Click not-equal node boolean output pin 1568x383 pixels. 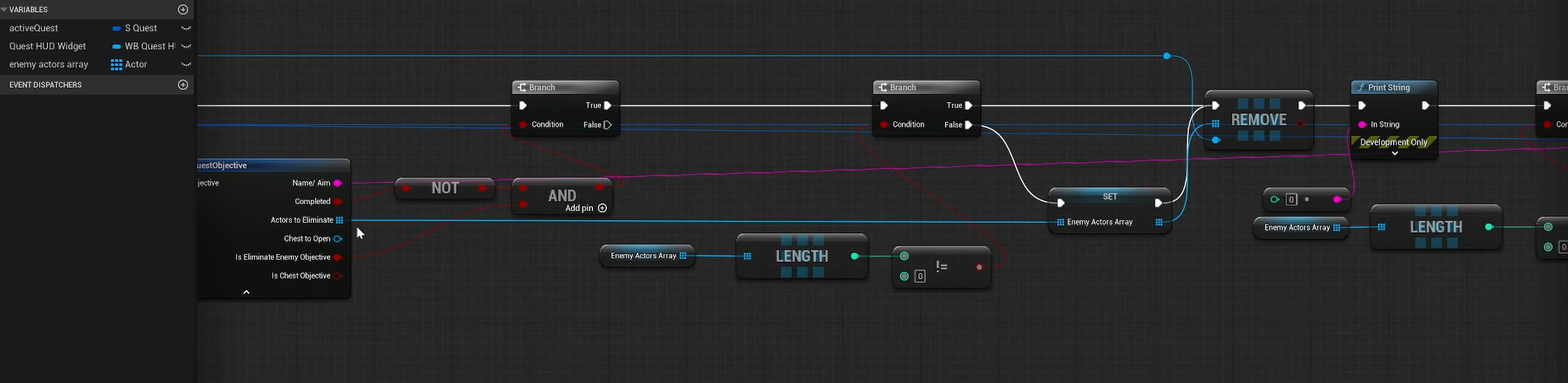click(980, 267)
